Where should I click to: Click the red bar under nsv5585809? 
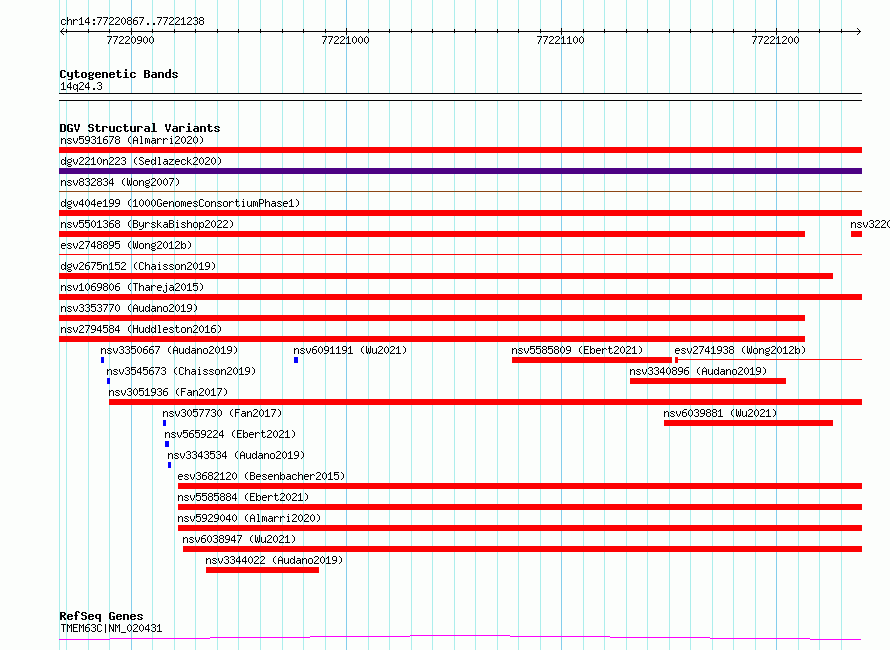tap(591, 360)
